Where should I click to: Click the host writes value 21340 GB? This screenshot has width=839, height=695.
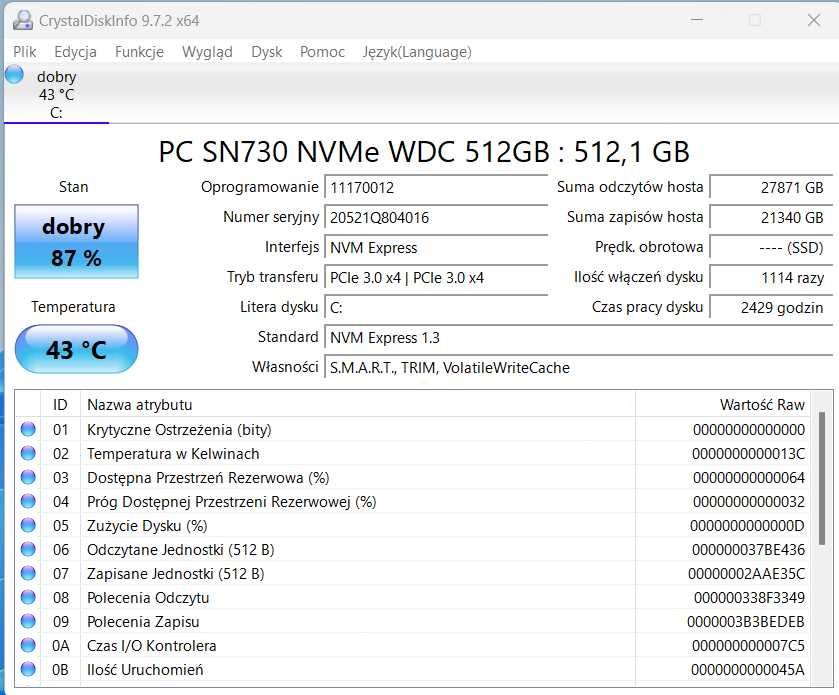pyautogui.click(x=771, y=218)
